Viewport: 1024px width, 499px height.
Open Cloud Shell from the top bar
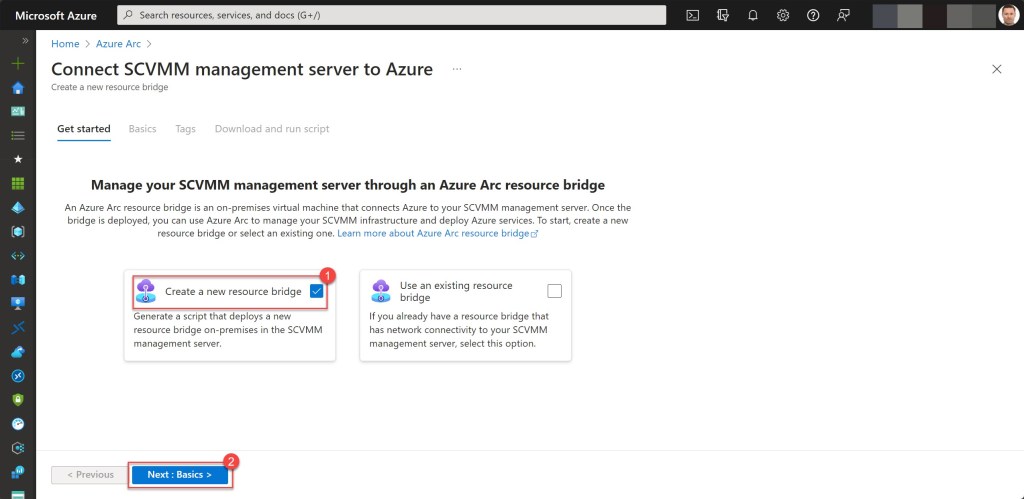692,15
